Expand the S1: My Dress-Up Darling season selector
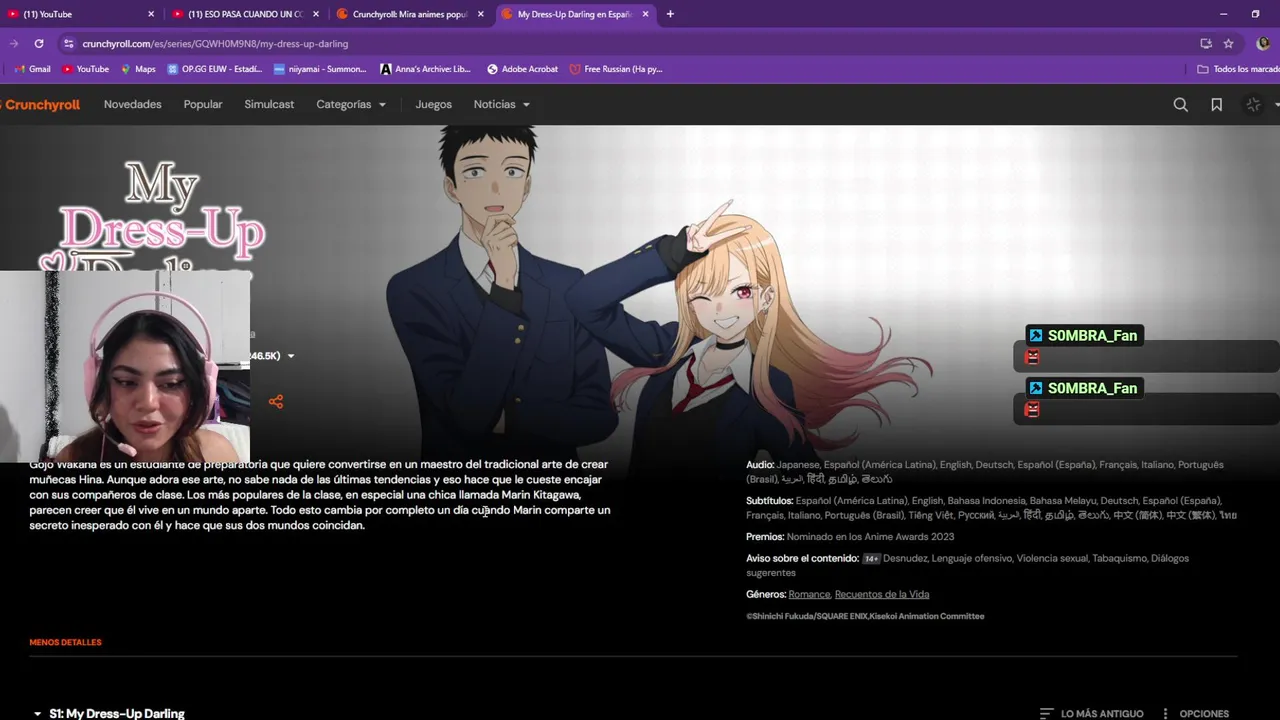The width and height of the screenshot is (1280, 720). point(108,714)
